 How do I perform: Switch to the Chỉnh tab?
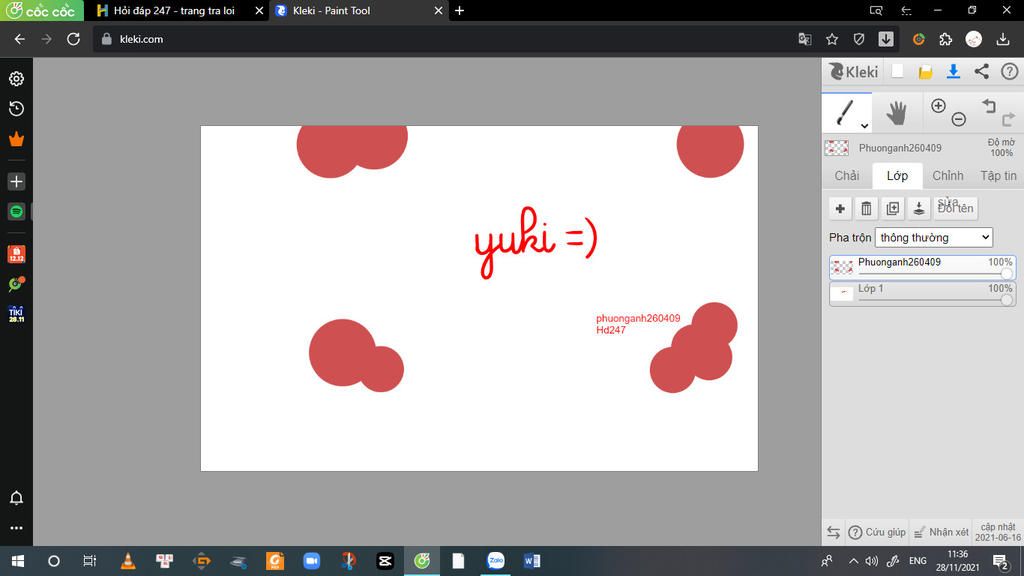tap(948, 176)
